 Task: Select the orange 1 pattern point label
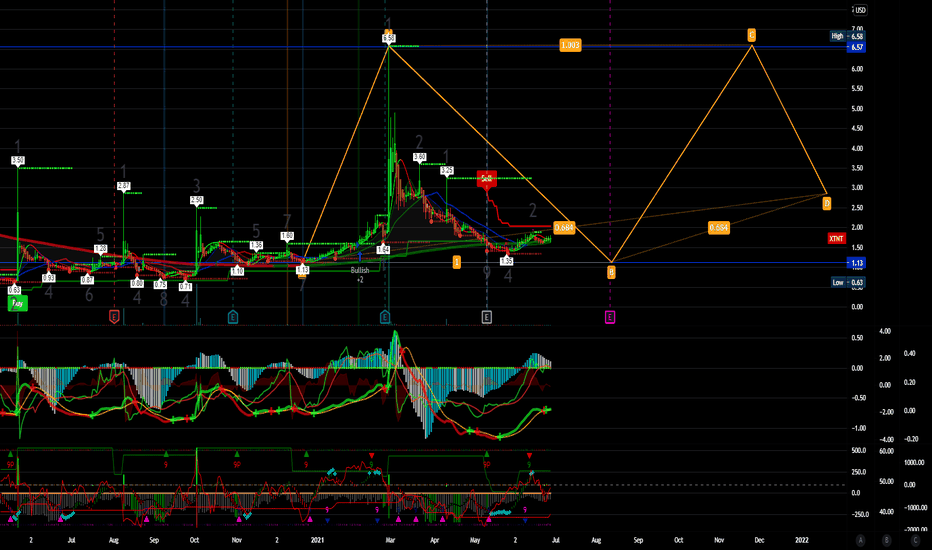[456, 262]
